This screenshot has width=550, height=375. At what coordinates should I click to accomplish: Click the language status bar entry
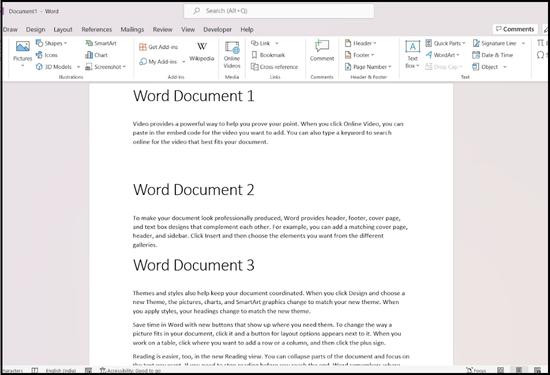(x=61, y=370)
